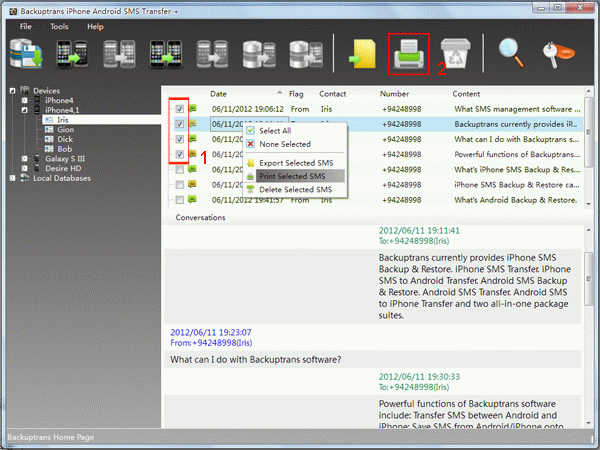Click the magnifying glass search icon
This screenshot has height=450, width=600.
[x=512, y=54]
